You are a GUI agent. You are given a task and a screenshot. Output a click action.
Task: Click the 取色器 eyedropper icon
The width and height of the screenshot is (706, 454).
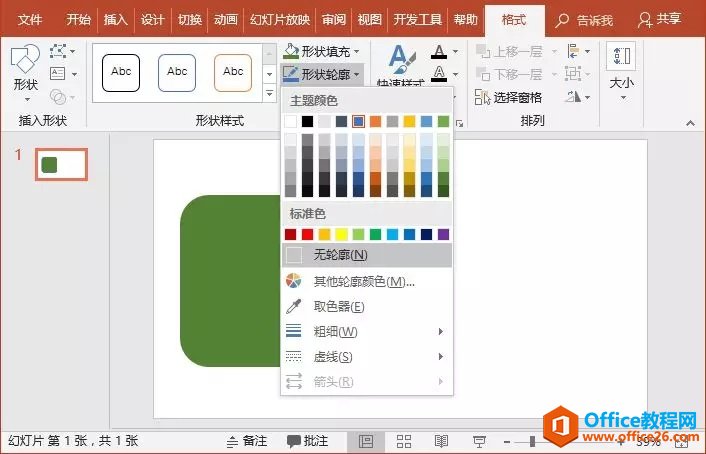tap(294, 307)
